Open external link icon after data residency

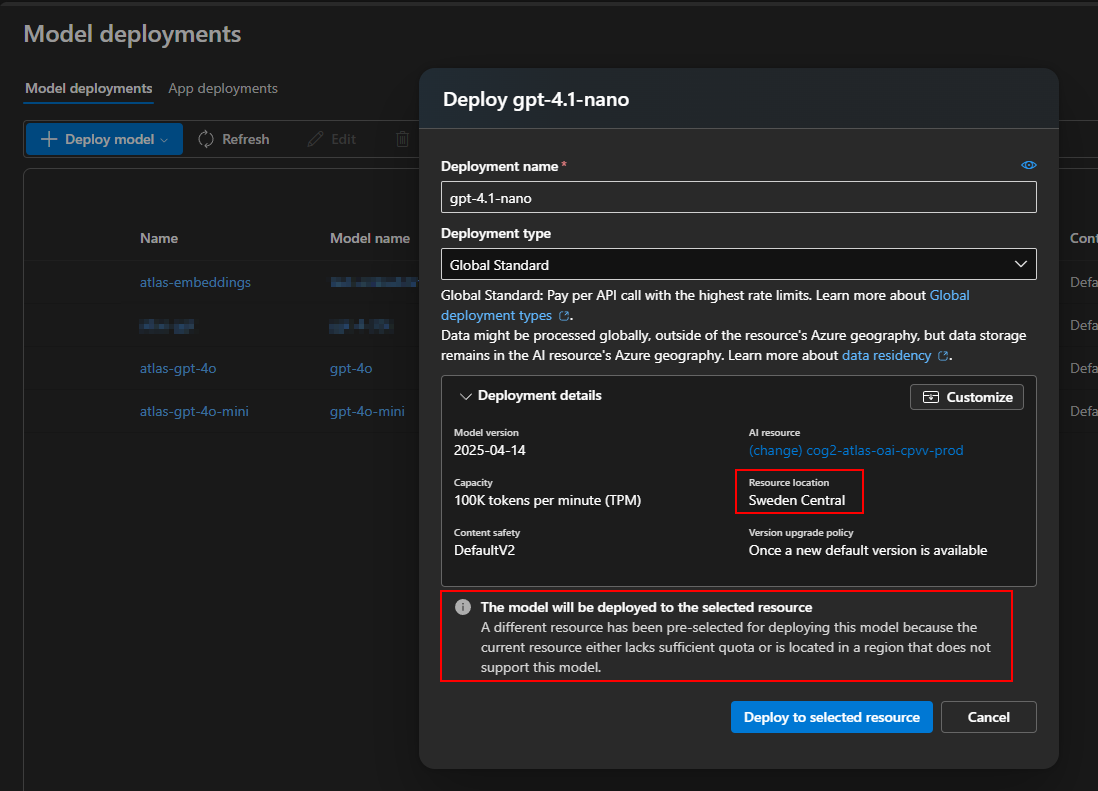coord(943,356)
